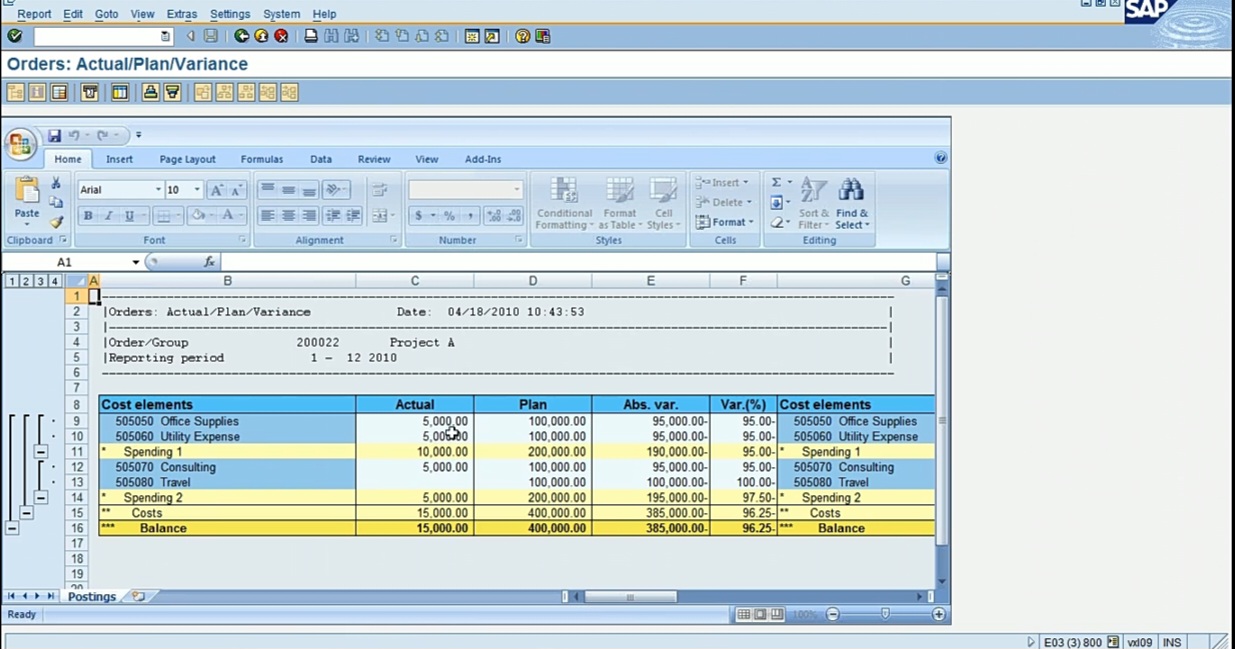Click the Excel Office button
Viewport: 1235px width, 649px height.
20,144
